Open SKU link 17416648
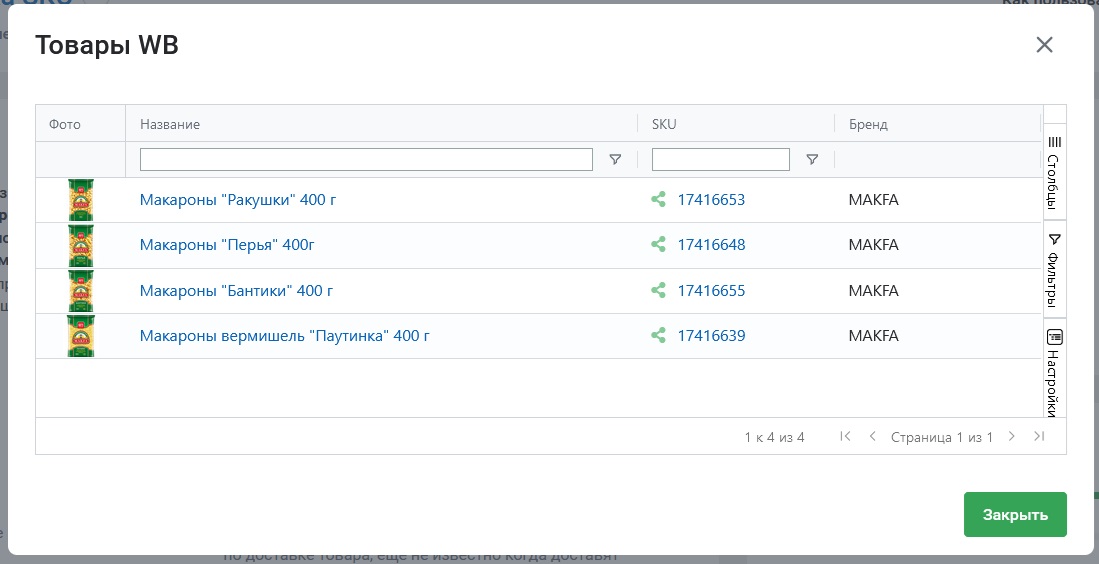The height and width of the screenshot is (564, 1099). coord(711,245)
